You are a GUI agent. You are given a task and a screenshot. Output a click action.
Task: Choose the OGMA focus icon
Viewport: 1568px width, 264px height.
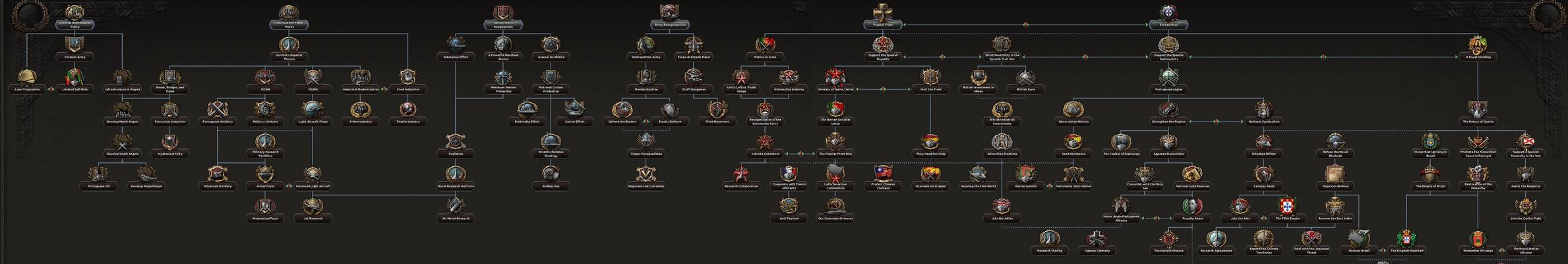(x=313, y=77)
